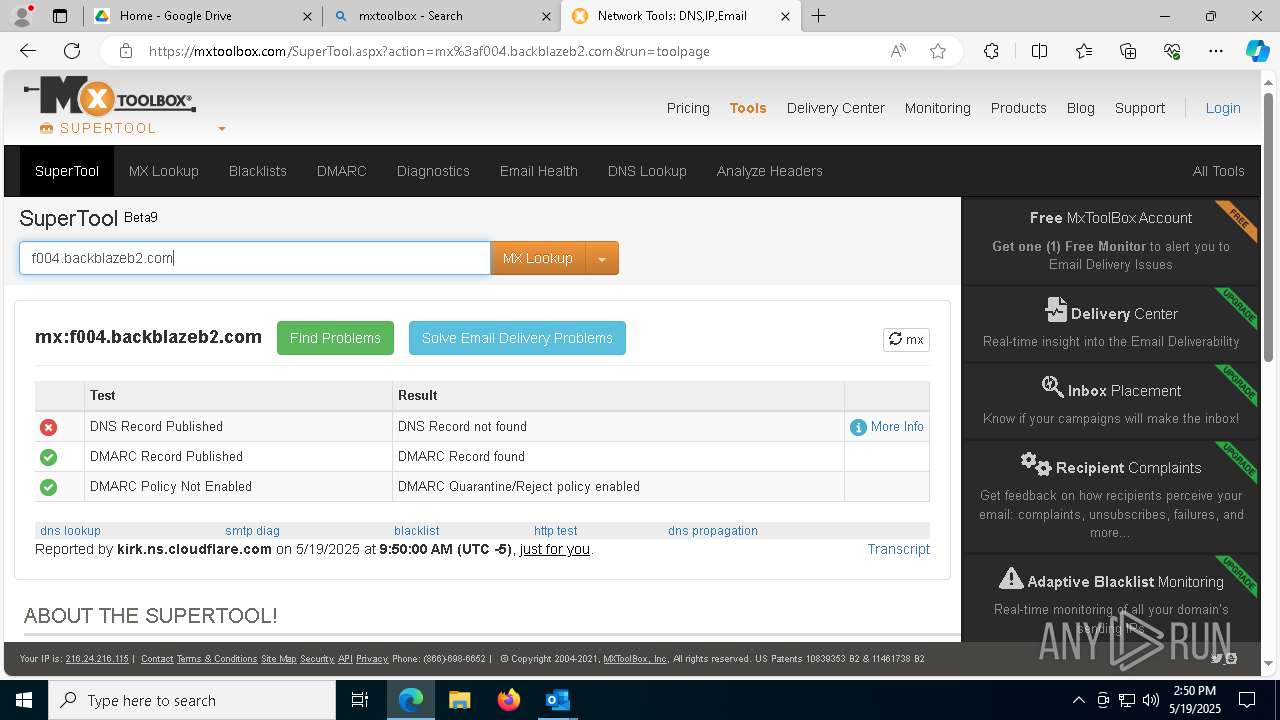Open the Collections icon
The height and width of the screenshot is (720, 1280).
[x=1128, y=51]
